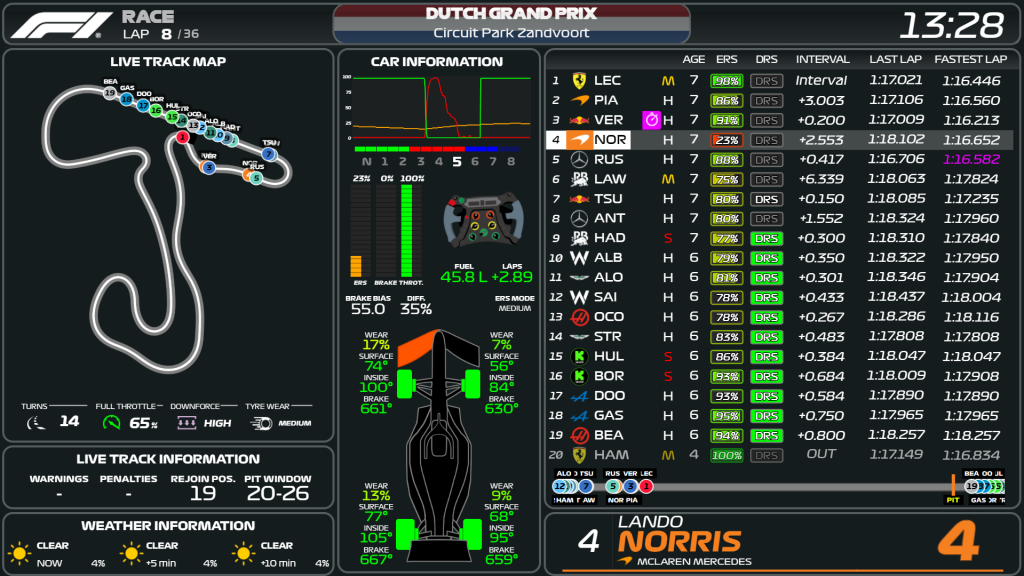Click the INTERVAL column header
Viewport: 1024px width, 576px height.
pos(822,59)
